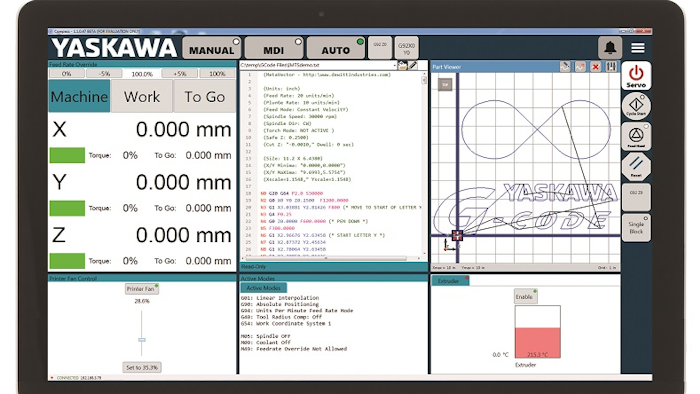Image resolution: width=700 pixels, height=394 pixels.
Task: Switch to MDI mode
Action: pos(274,48)
